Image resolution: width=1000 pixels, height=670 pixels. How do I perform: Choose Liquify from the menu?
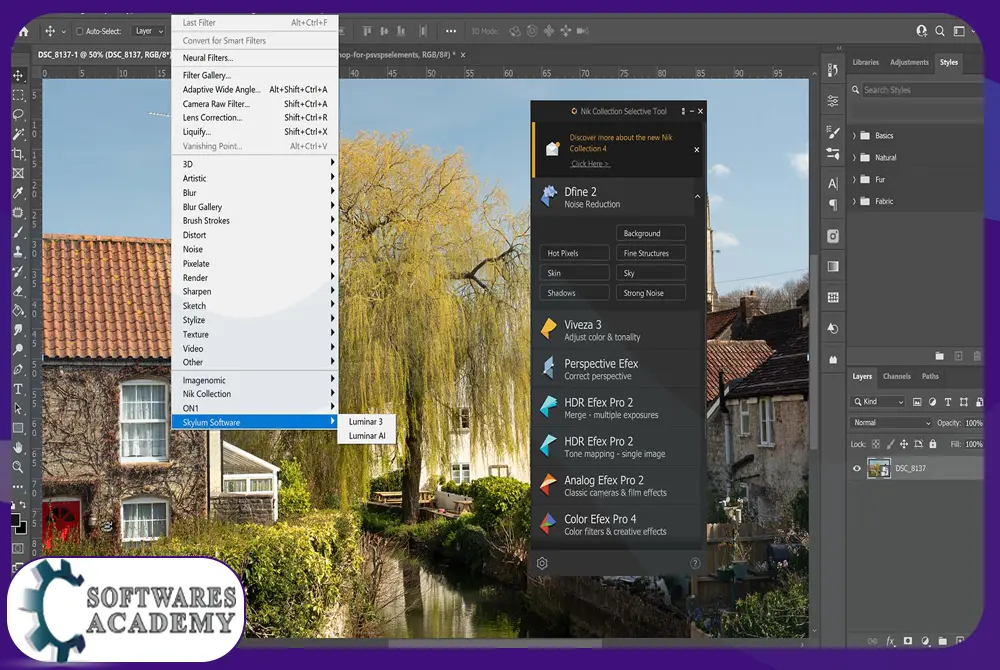[x=254, y=131]
